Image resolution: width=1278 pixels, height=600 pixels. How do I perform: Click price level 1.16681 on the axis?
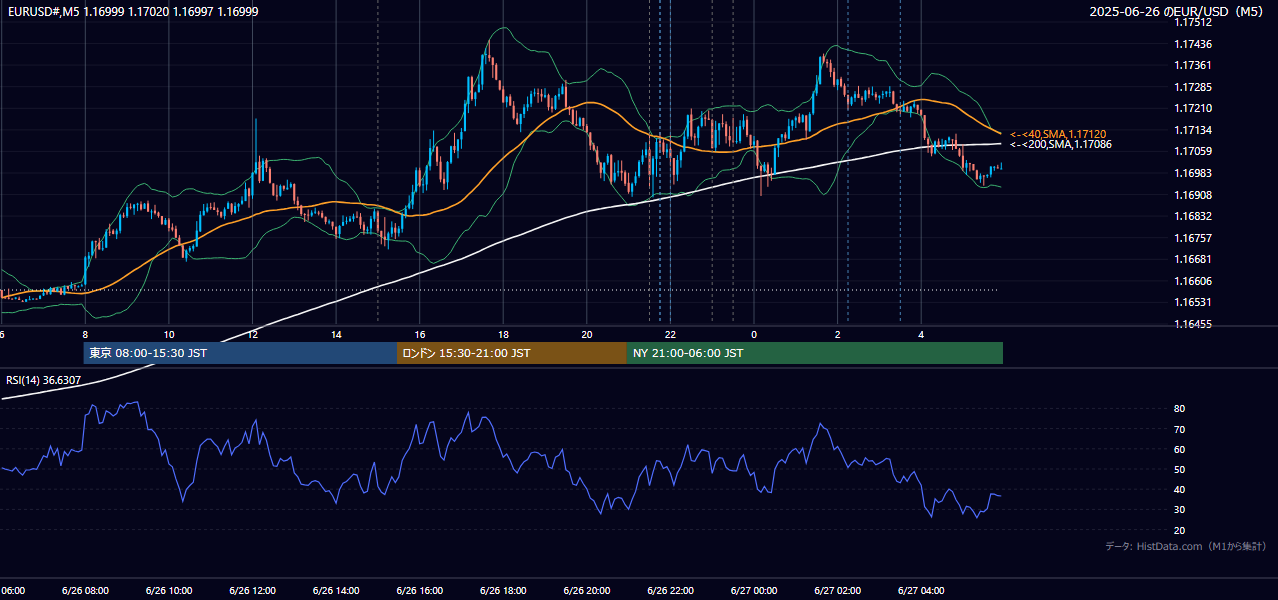(1192, 259)
